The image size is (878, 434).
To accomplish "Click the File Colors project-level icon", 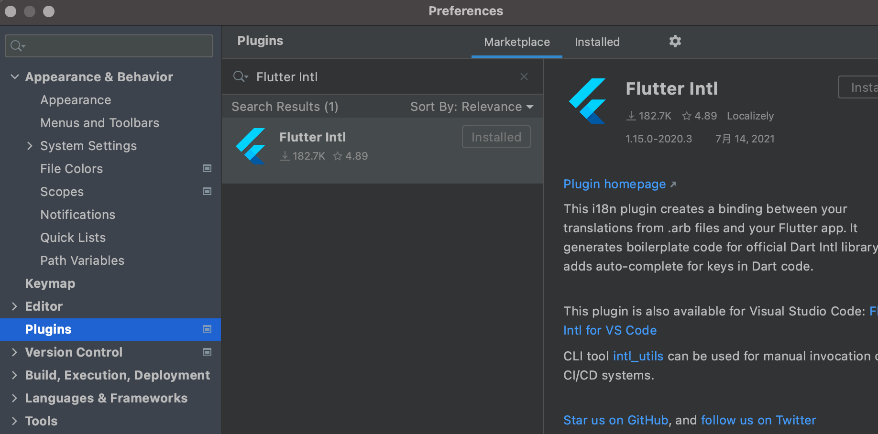I will point(207,169).
